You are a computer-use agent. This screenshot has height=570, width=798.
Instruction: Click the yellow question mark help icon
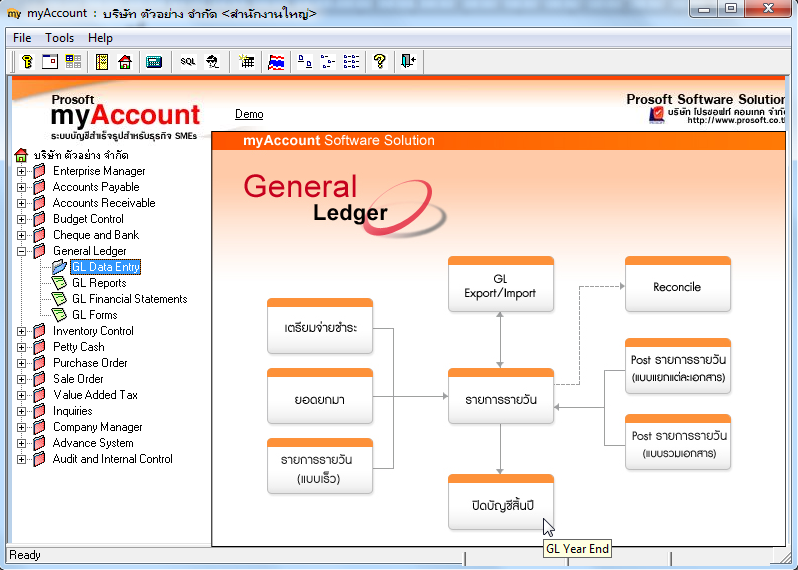pos(379,62)
